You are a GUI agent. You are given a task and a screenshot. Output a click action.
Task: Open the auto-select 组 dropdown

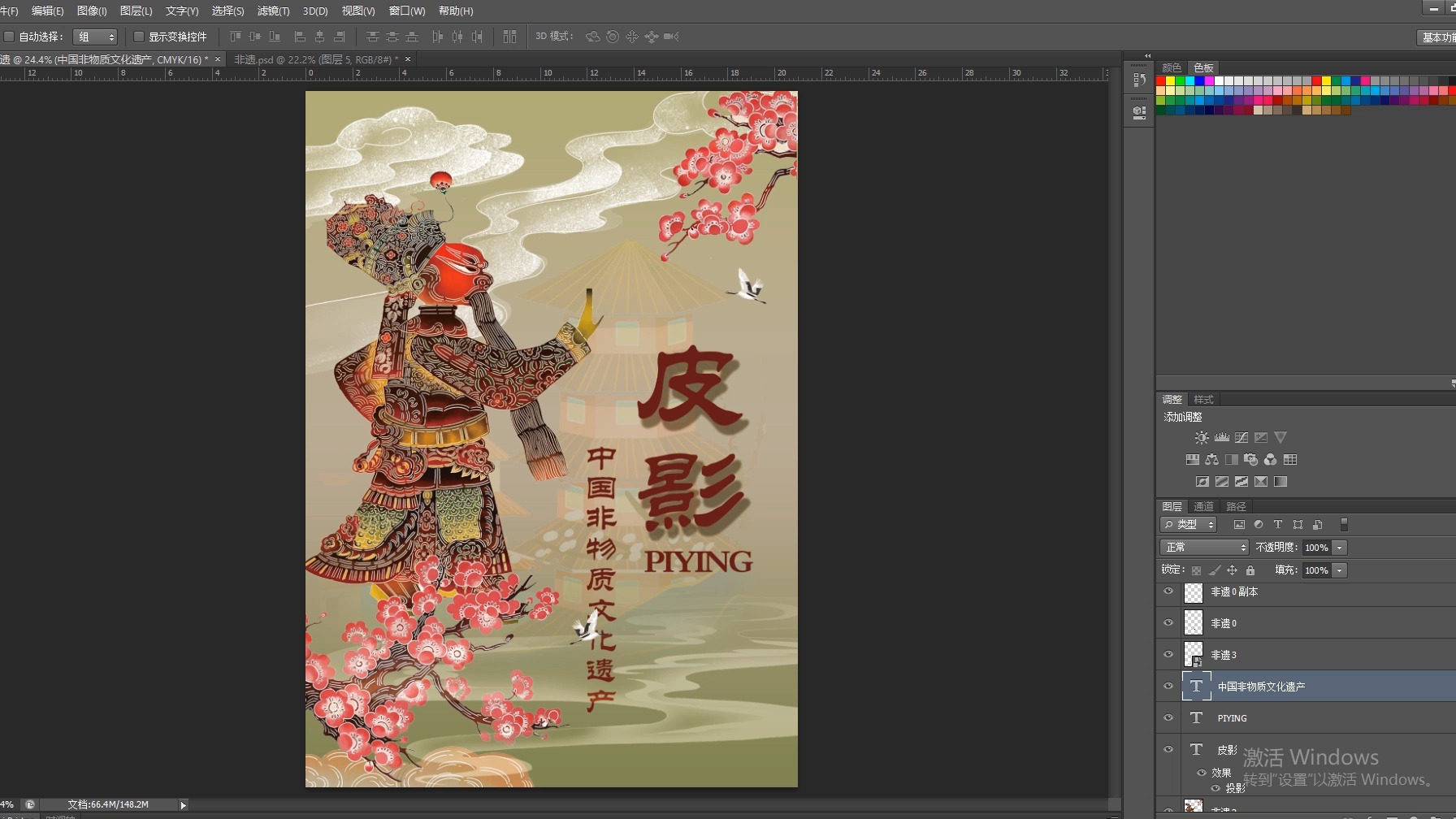[95, 37]
